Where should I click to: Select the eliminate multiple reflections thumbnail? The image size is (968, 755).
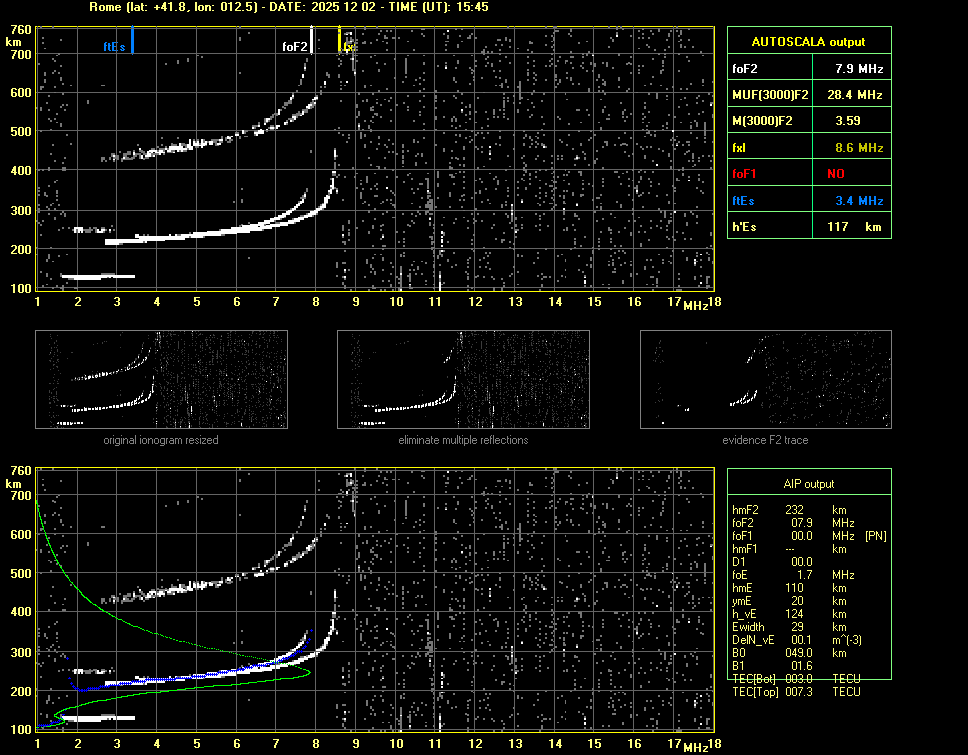(463, 379)
